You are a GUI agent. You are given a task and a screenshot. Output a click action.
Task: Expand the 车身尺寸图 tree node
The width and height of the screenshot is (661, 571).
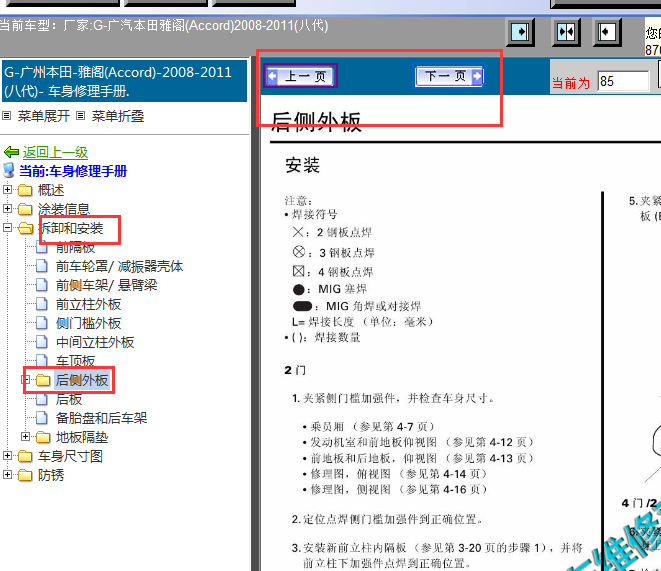click(7, 456)
